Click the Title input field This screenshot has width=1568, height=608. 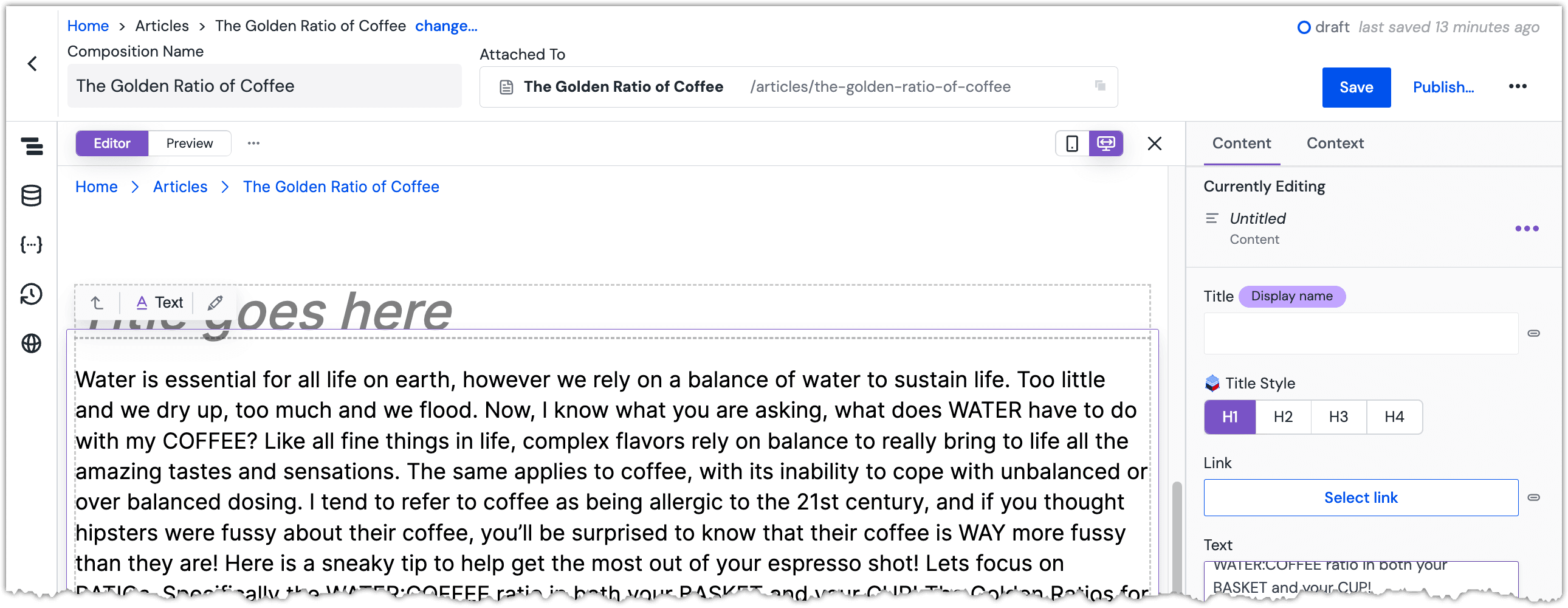pos(1360,334)
